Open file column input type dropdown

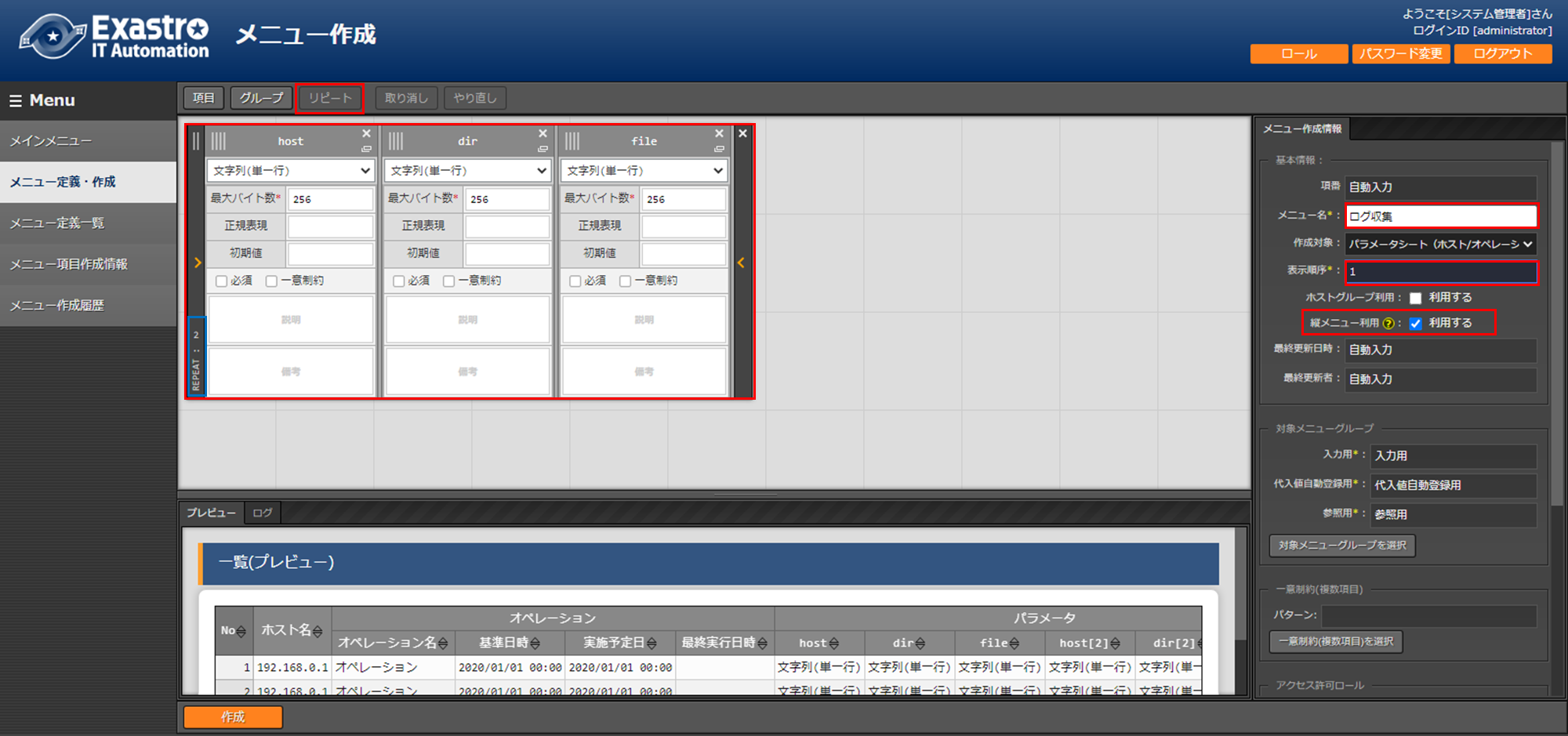click(x=644, y=170)
